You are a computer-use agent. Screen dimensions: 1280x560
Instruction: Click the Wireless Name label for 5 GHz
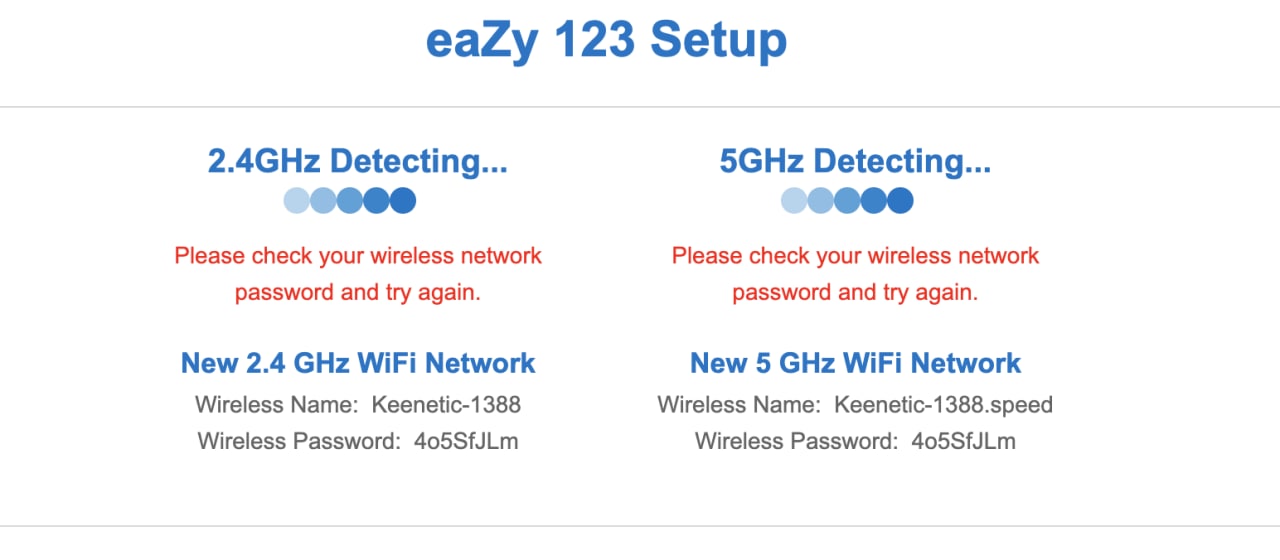(737, 405)
